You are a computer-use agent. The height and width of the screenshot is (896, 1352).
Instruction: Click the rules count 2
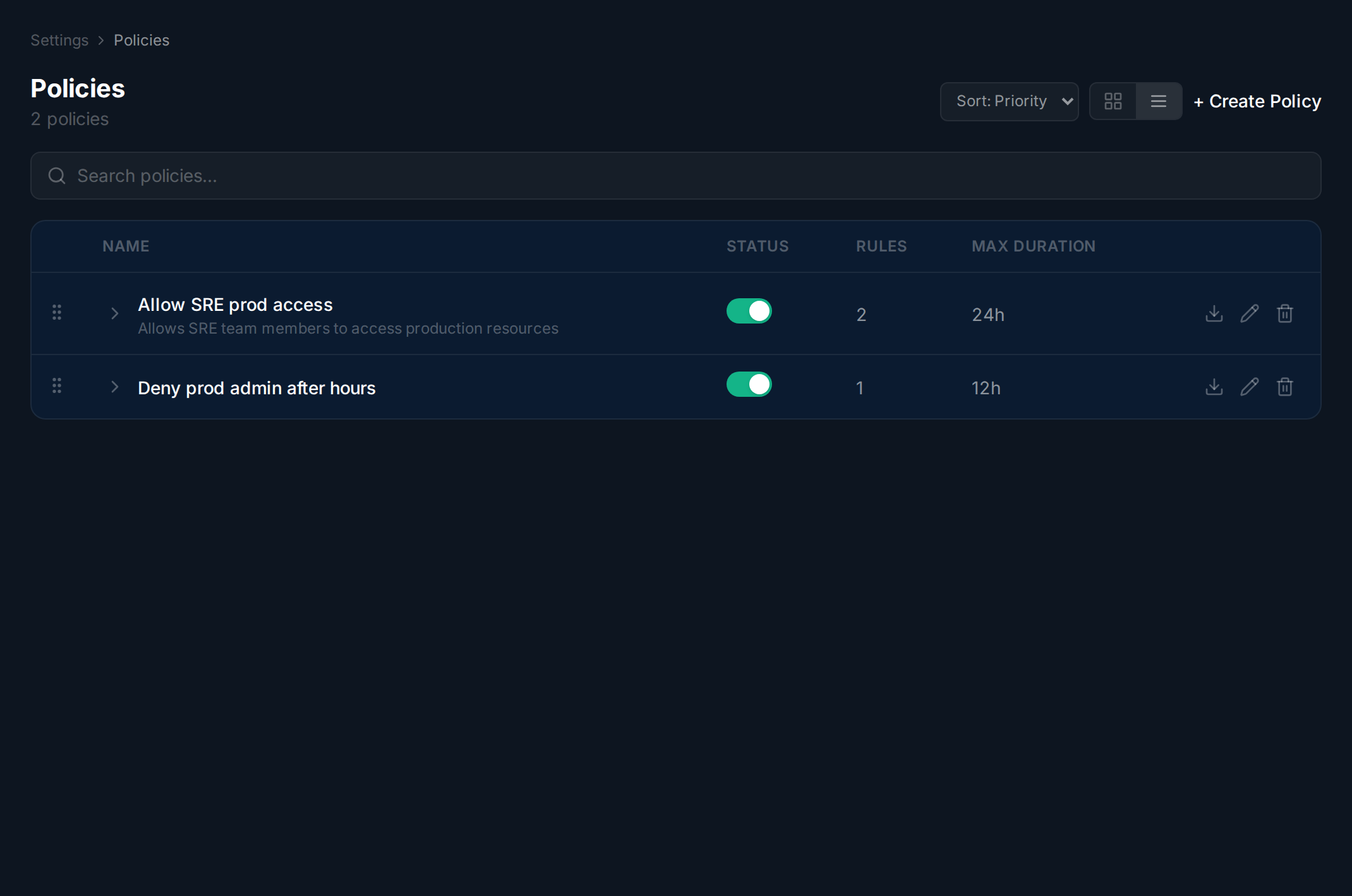(x=861, y=315)
